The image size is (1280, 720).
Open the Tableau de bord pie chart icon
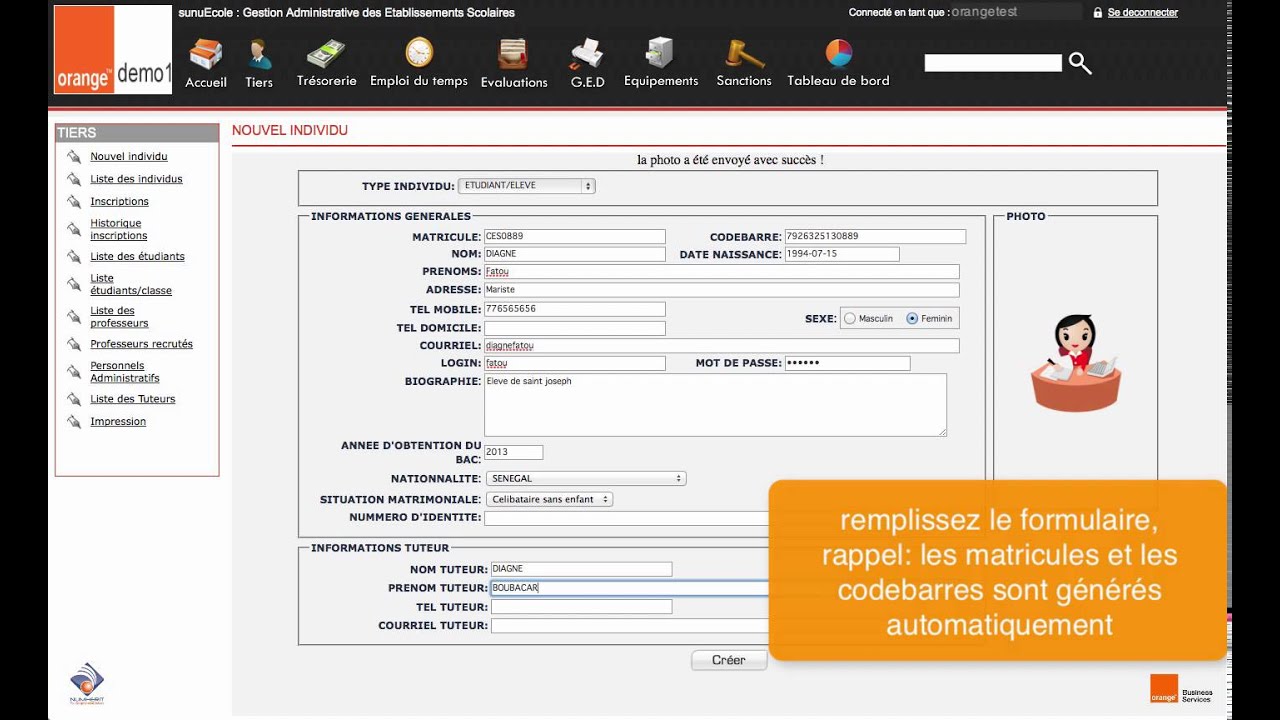[x=838, y=52]
